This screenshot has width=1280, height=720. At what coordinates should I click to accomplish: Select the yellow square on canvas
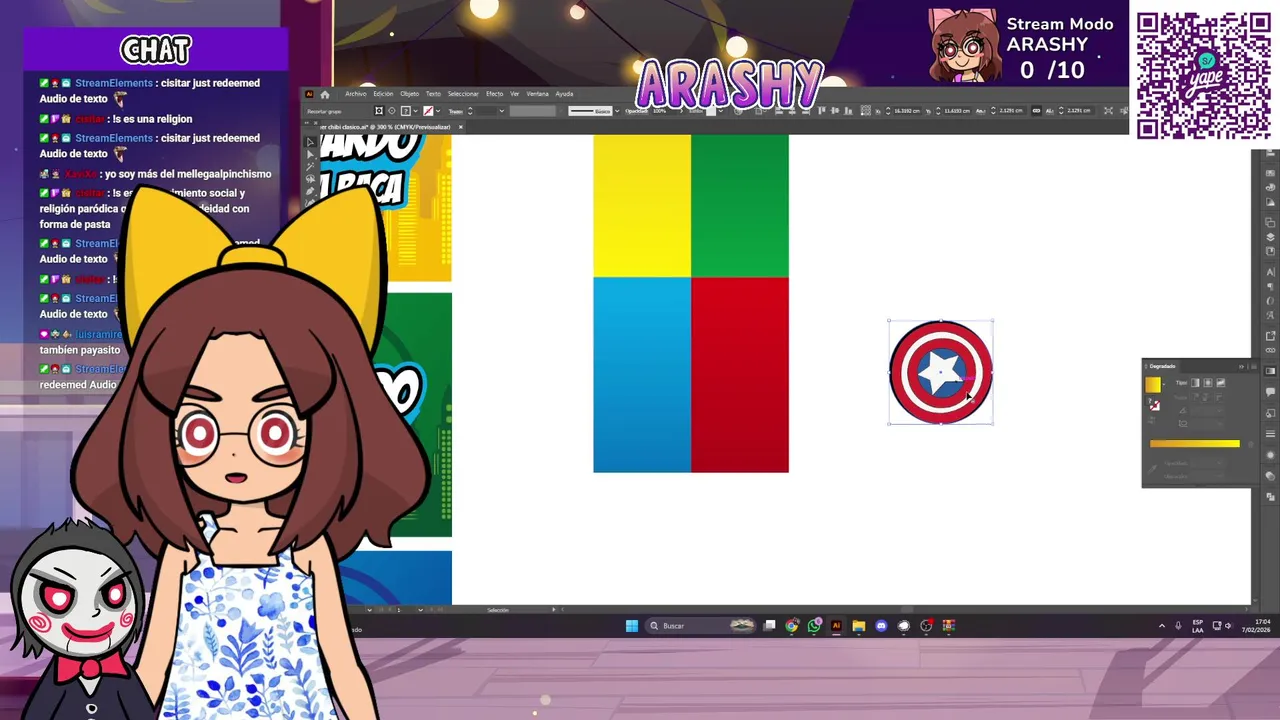pyautogui.click(x=641, y=206)
